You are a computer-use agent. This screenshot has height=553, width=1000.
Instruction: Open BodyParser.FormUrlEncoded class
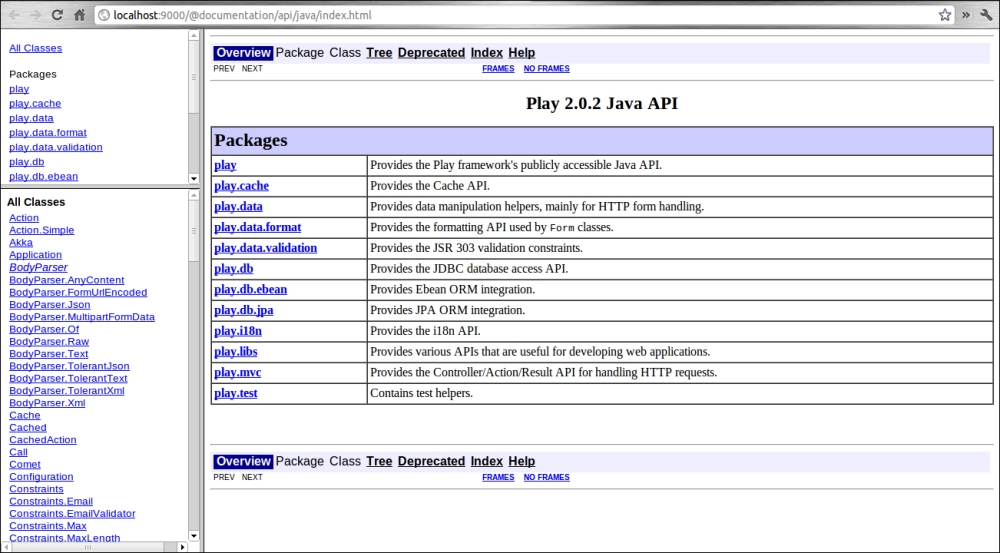78,292
